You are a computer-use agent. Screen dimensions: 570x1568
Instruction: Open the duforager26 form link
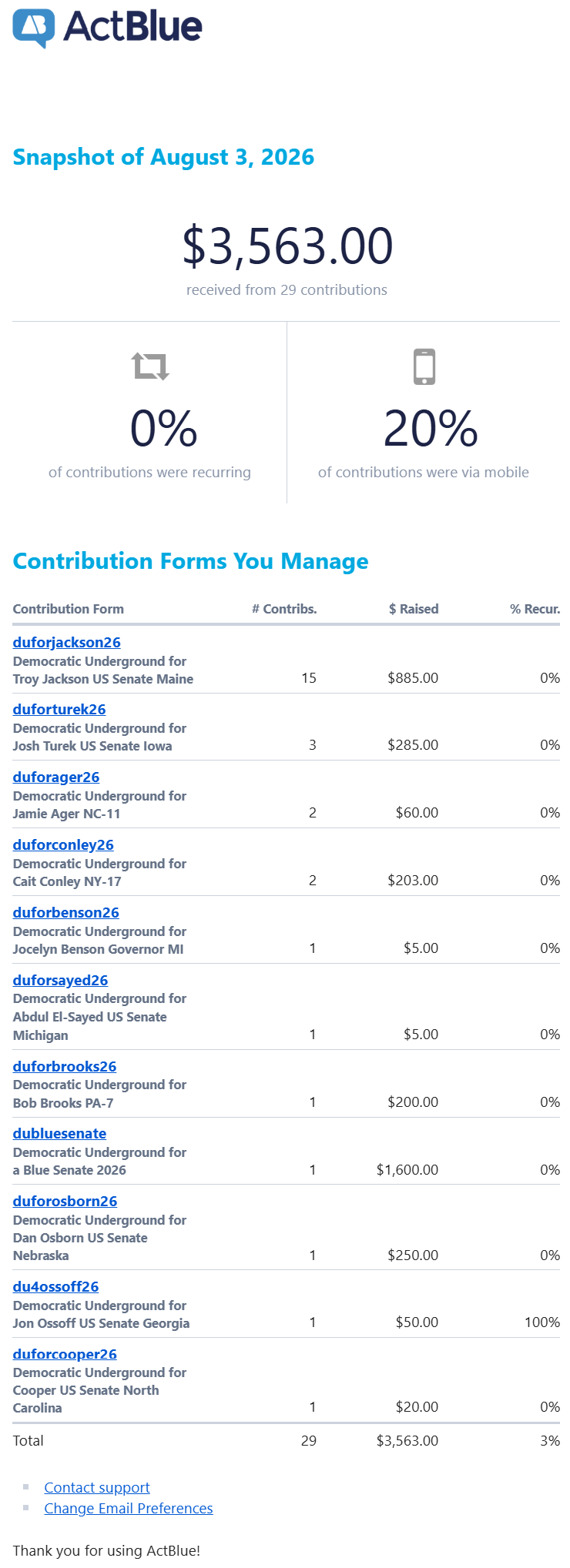pyautogui.click(x=56, y=777)
